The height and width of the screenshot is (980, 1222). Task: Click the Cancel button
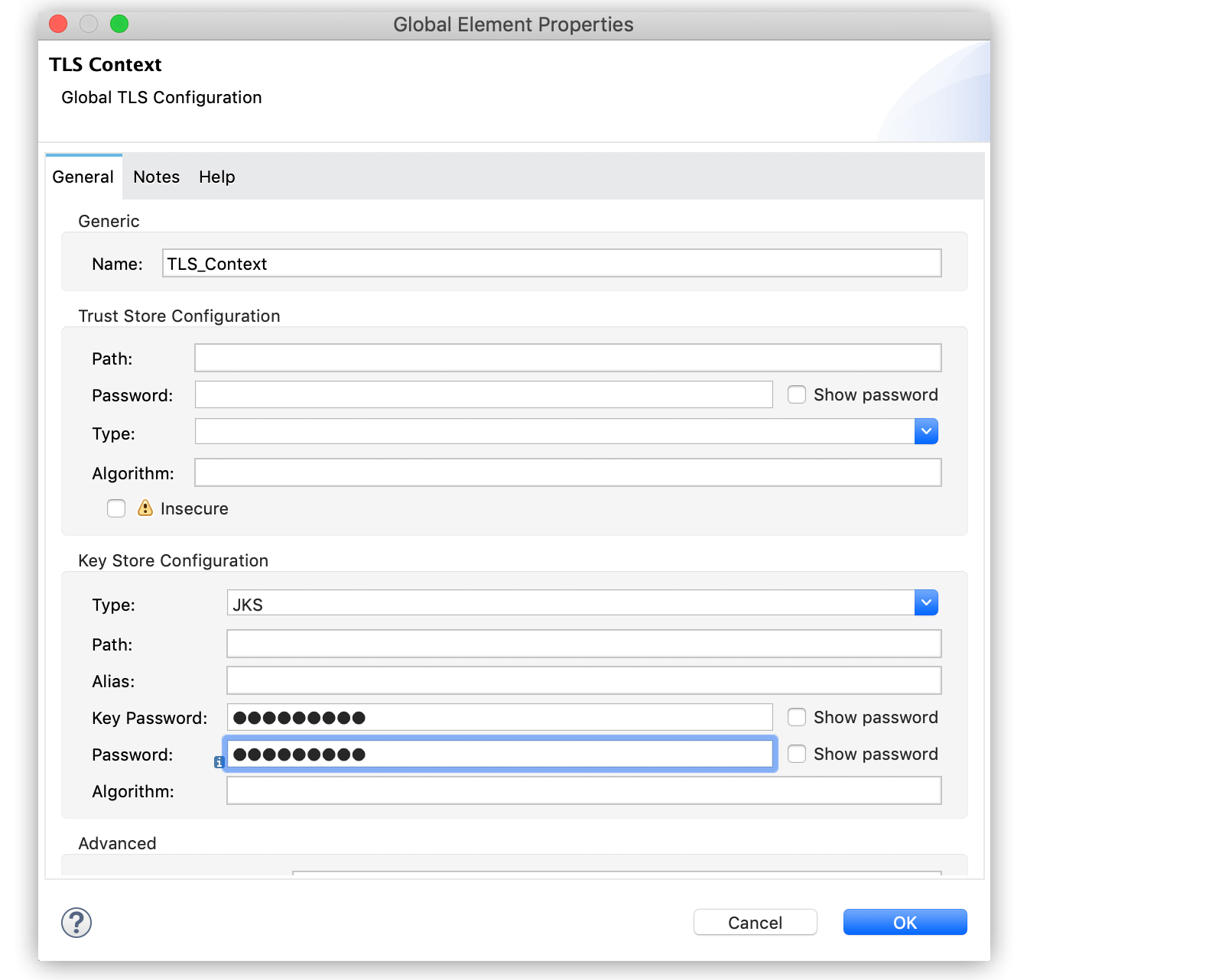[755, 923]
